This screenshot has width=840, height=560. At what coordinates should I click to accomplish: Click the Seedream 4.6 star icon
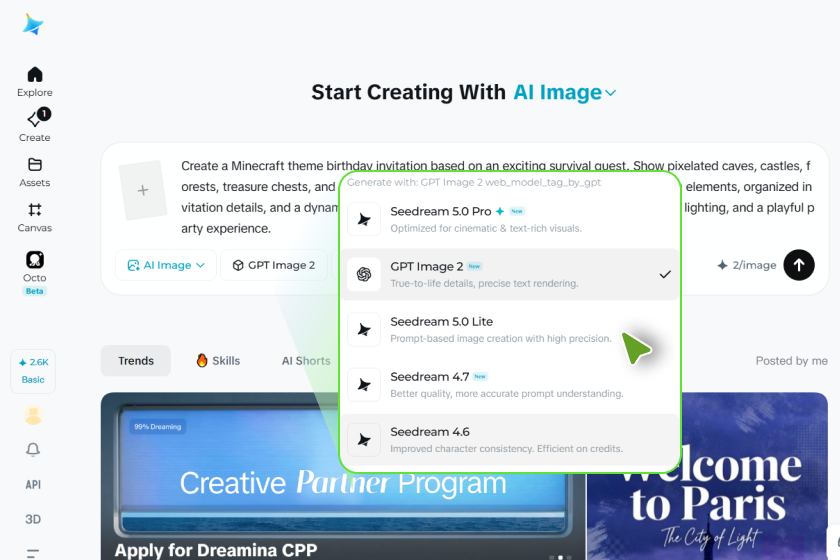click(364, 439)
